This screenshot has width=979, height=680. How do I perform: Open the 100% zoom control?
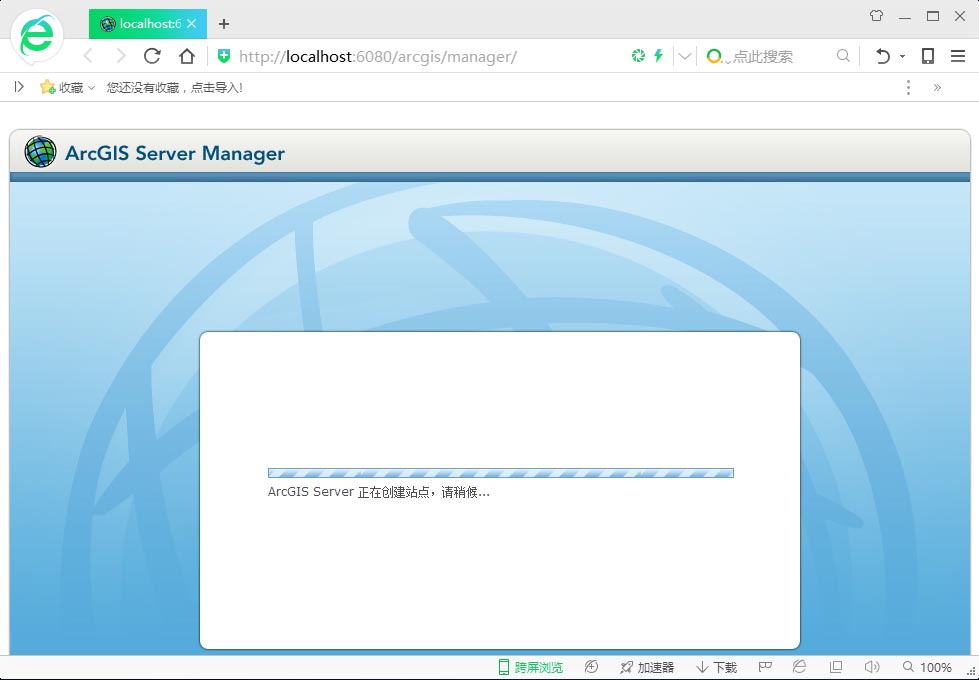coord(927,668)
